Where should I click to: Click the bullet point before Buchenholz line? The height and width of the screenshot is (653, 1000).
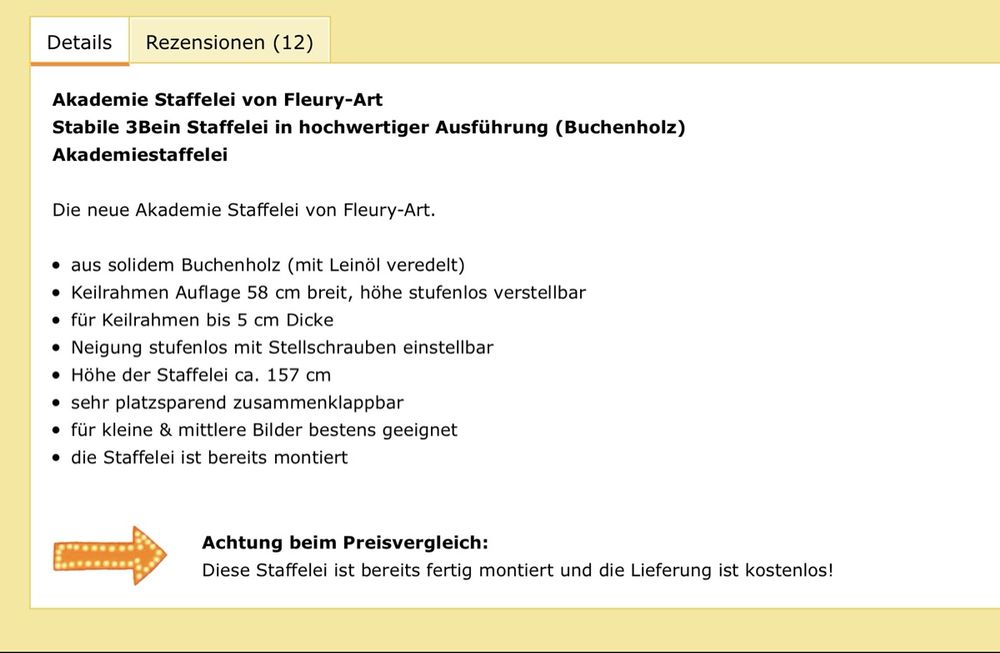57,265
